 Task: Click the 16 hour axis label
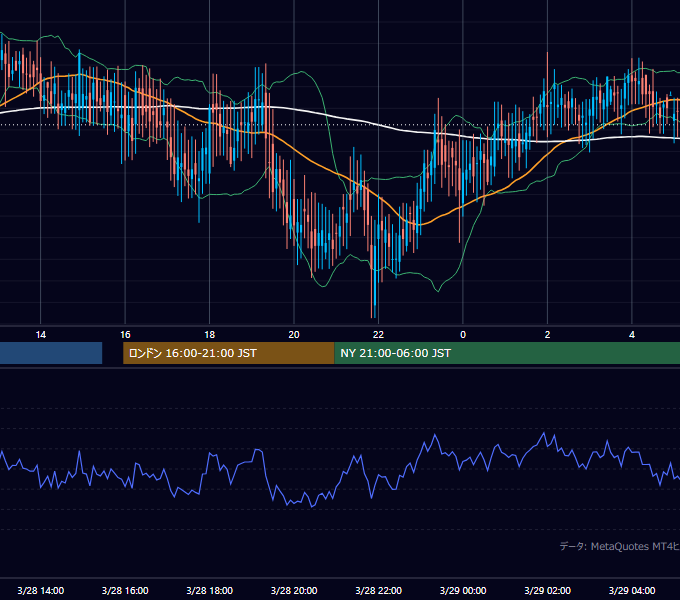coord(125,335)
